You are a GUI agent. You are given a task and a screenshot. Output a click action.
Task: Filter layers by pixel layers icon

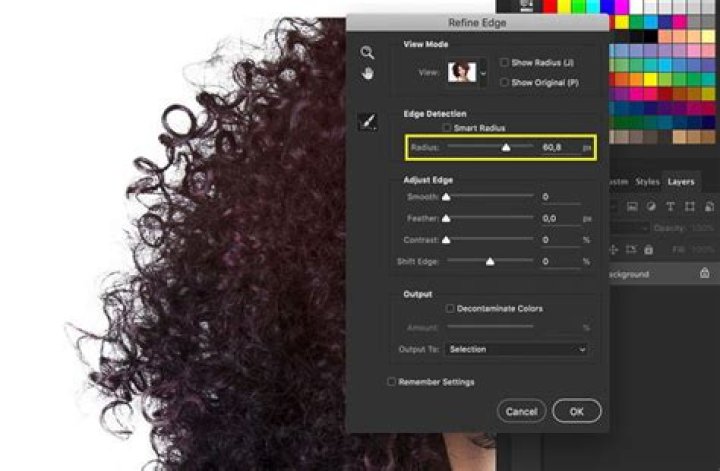tap(632, 207)
